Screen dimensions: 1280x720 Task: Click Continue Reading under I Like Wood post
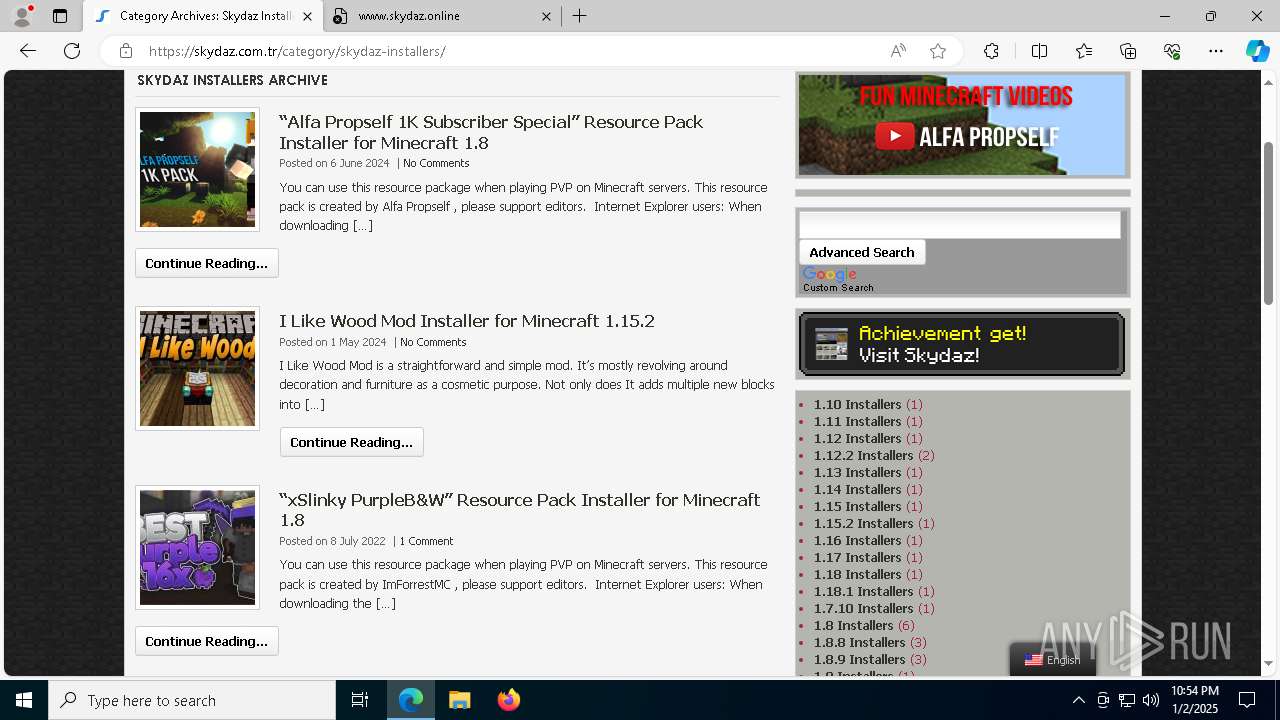(x=352, y=442)
